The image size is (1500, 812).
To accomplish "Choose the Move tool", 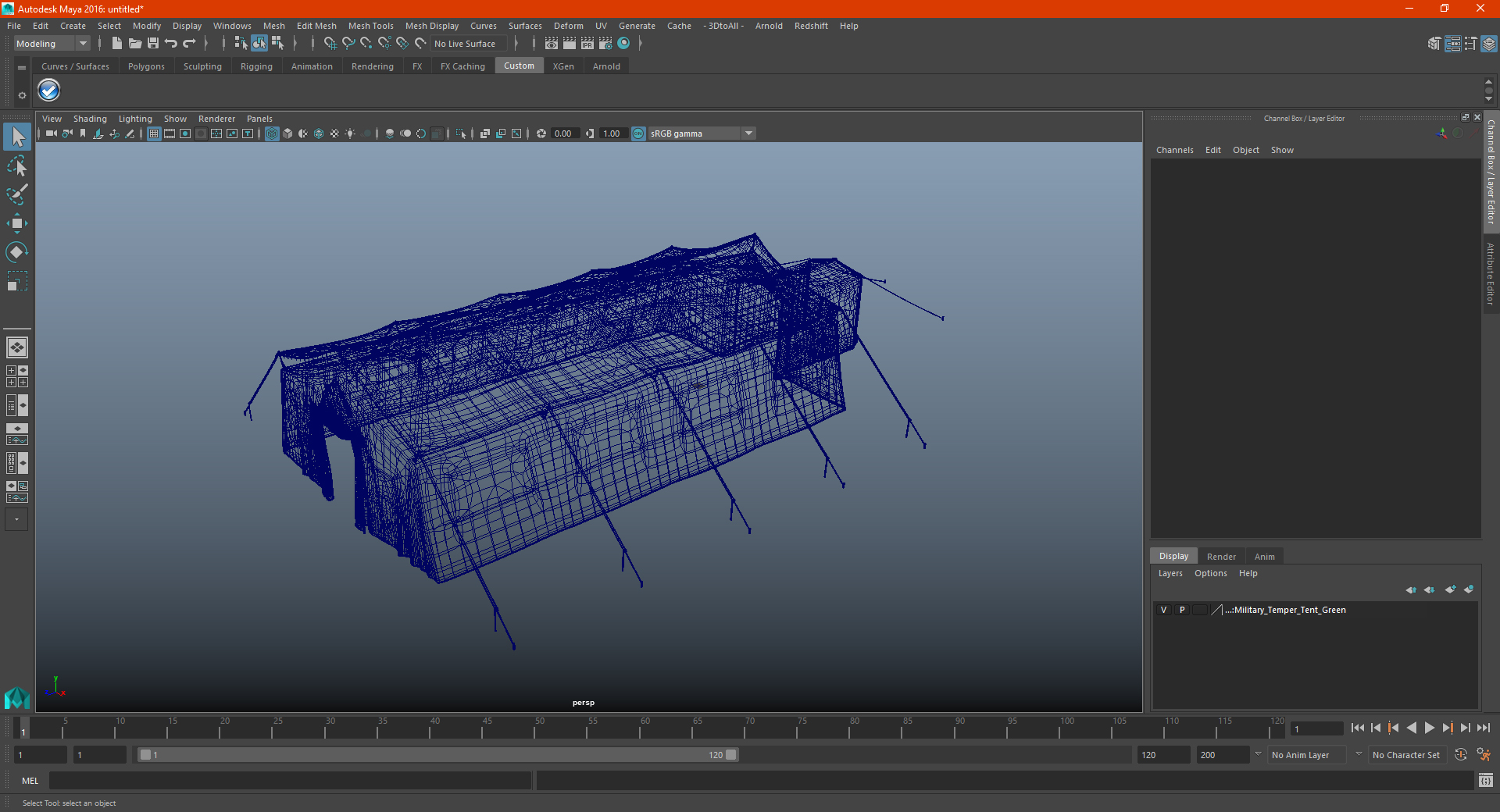I will coord(17,223).
